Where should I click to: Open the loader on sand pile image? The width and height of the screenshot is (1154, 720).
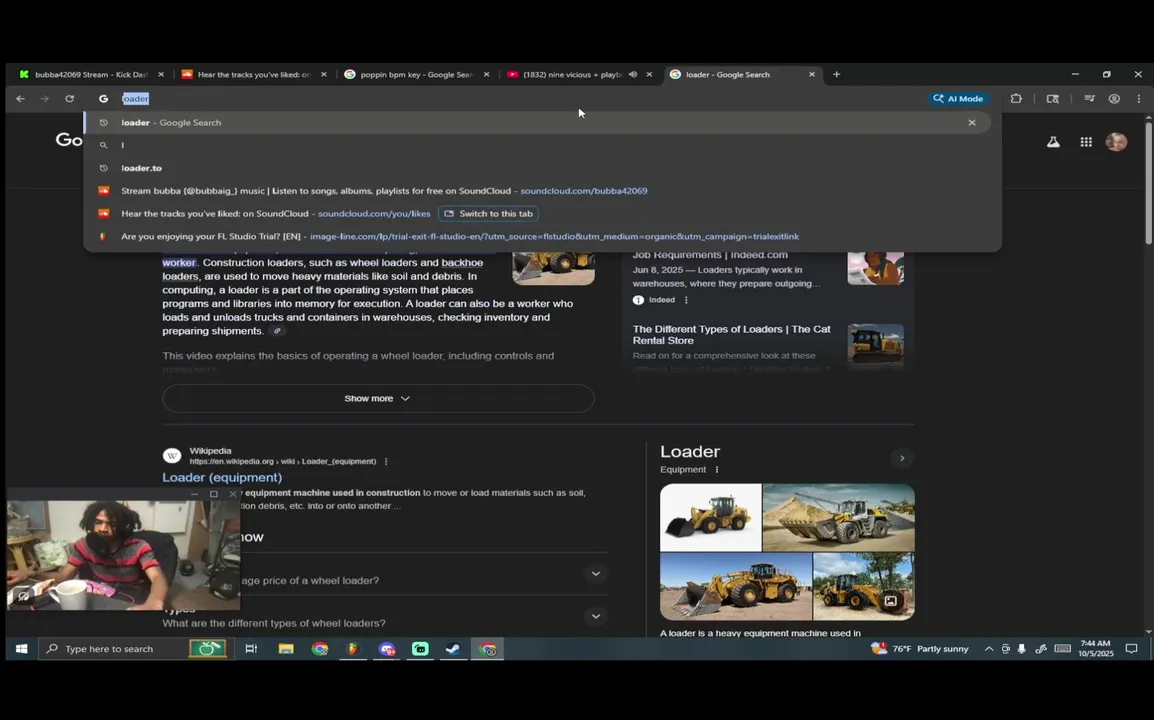click(x=838, y=518)
